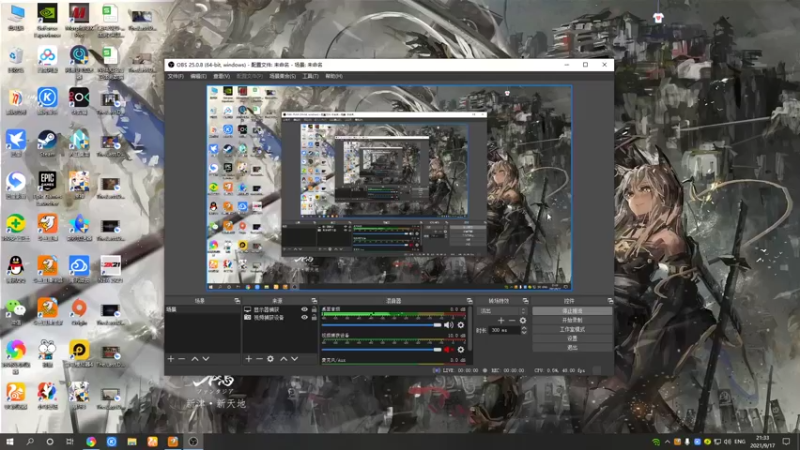Open source properties gear icon

pyautogui.click(x=270, y=359)
